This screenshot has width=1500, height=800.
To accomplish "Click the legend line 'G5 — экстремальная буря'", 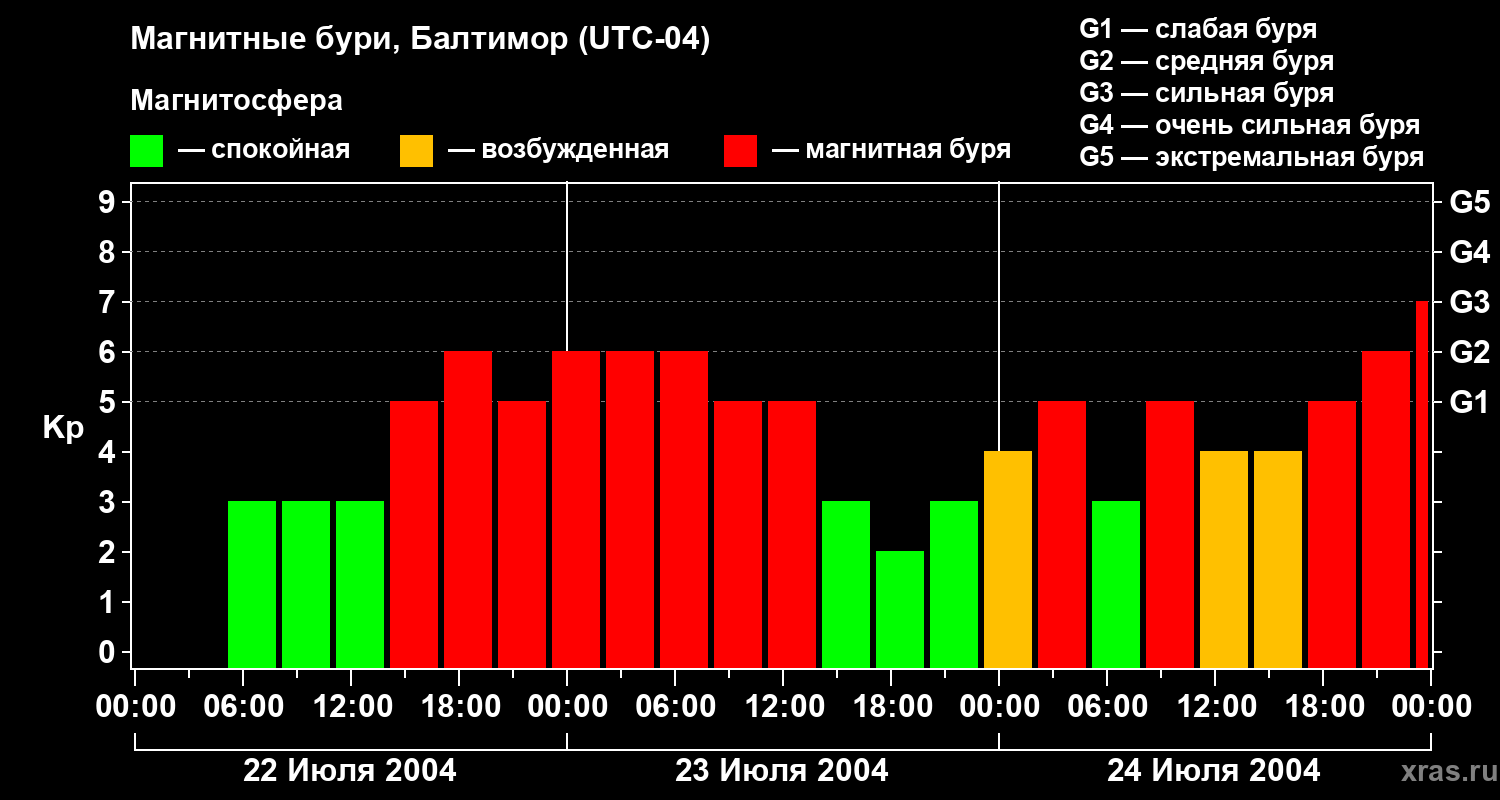I will point(1251,157).
